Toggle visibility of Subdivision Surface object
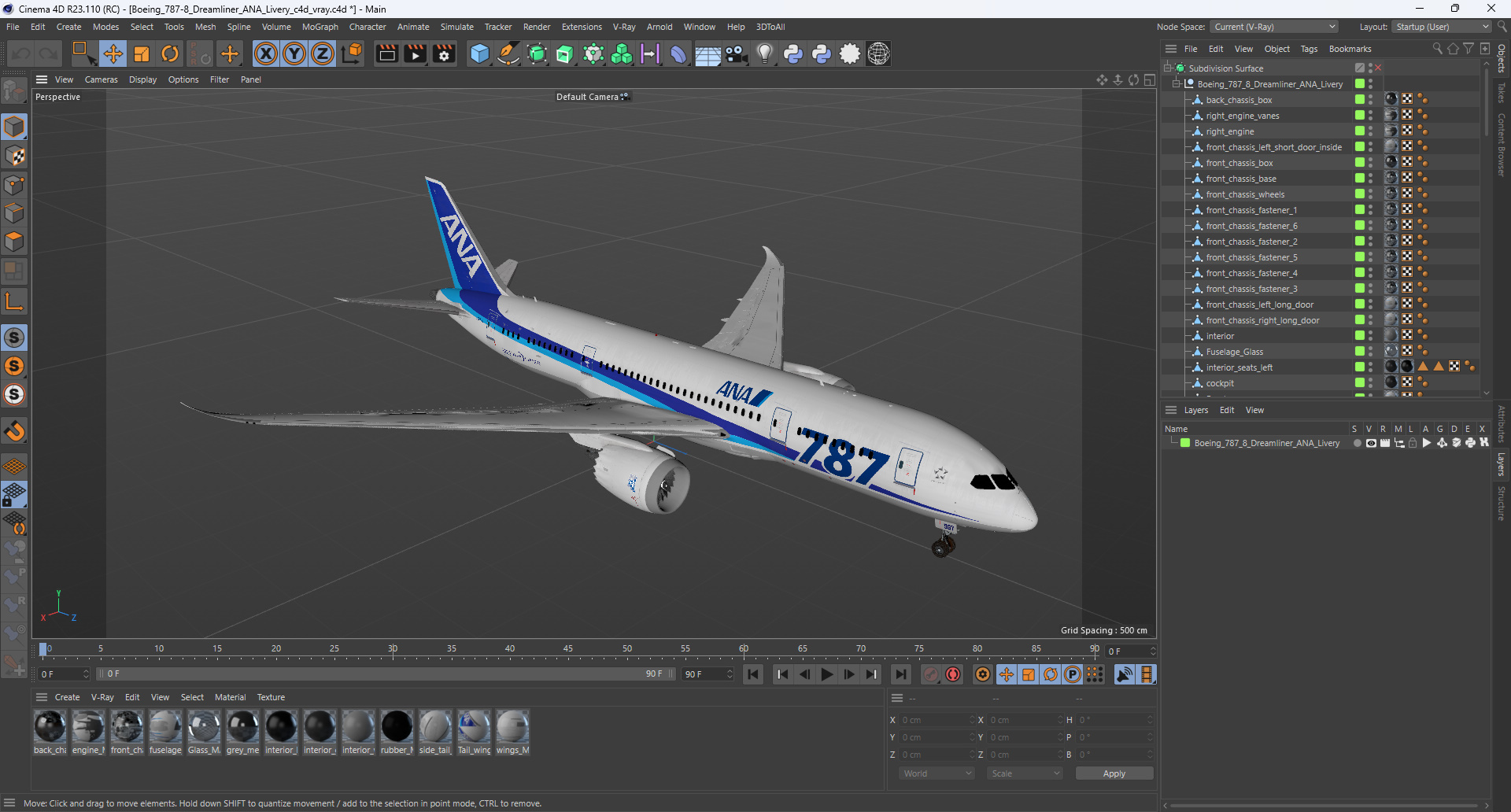This screenshot has height=812, width=1511. [1370, 68]
